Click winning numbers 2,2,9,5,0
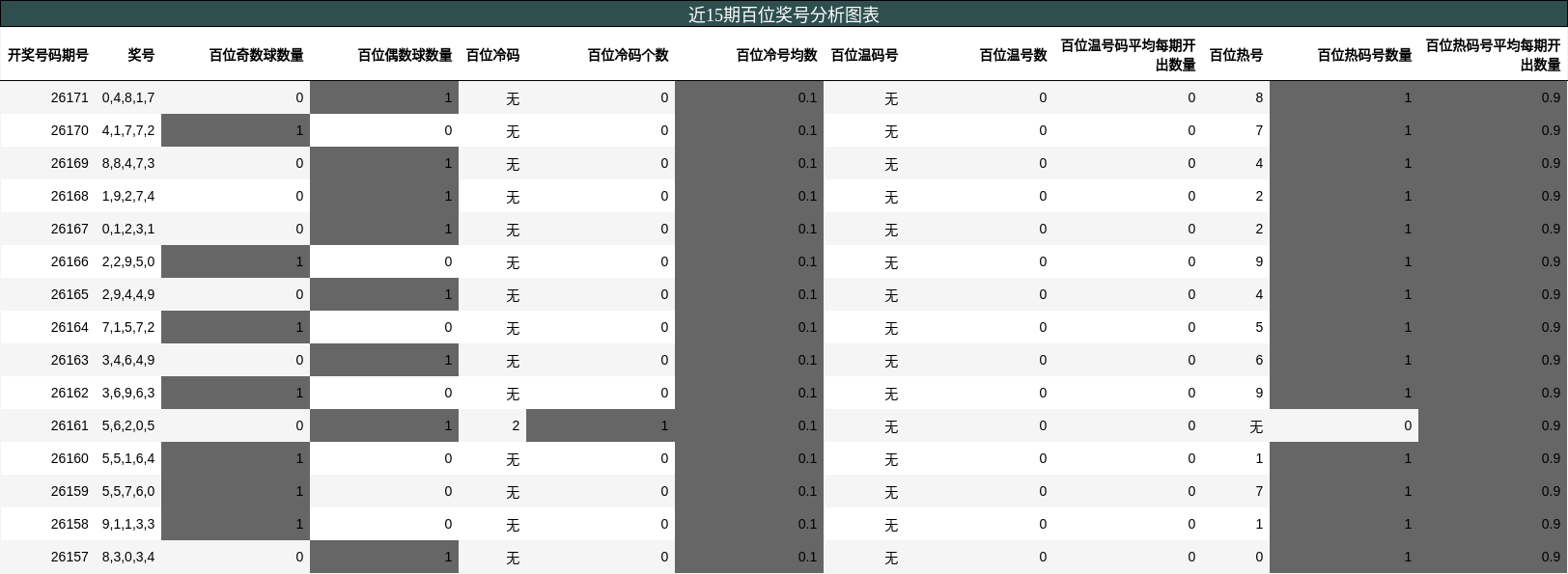This screenshot has height=574, width=1568. click(128, 261)
